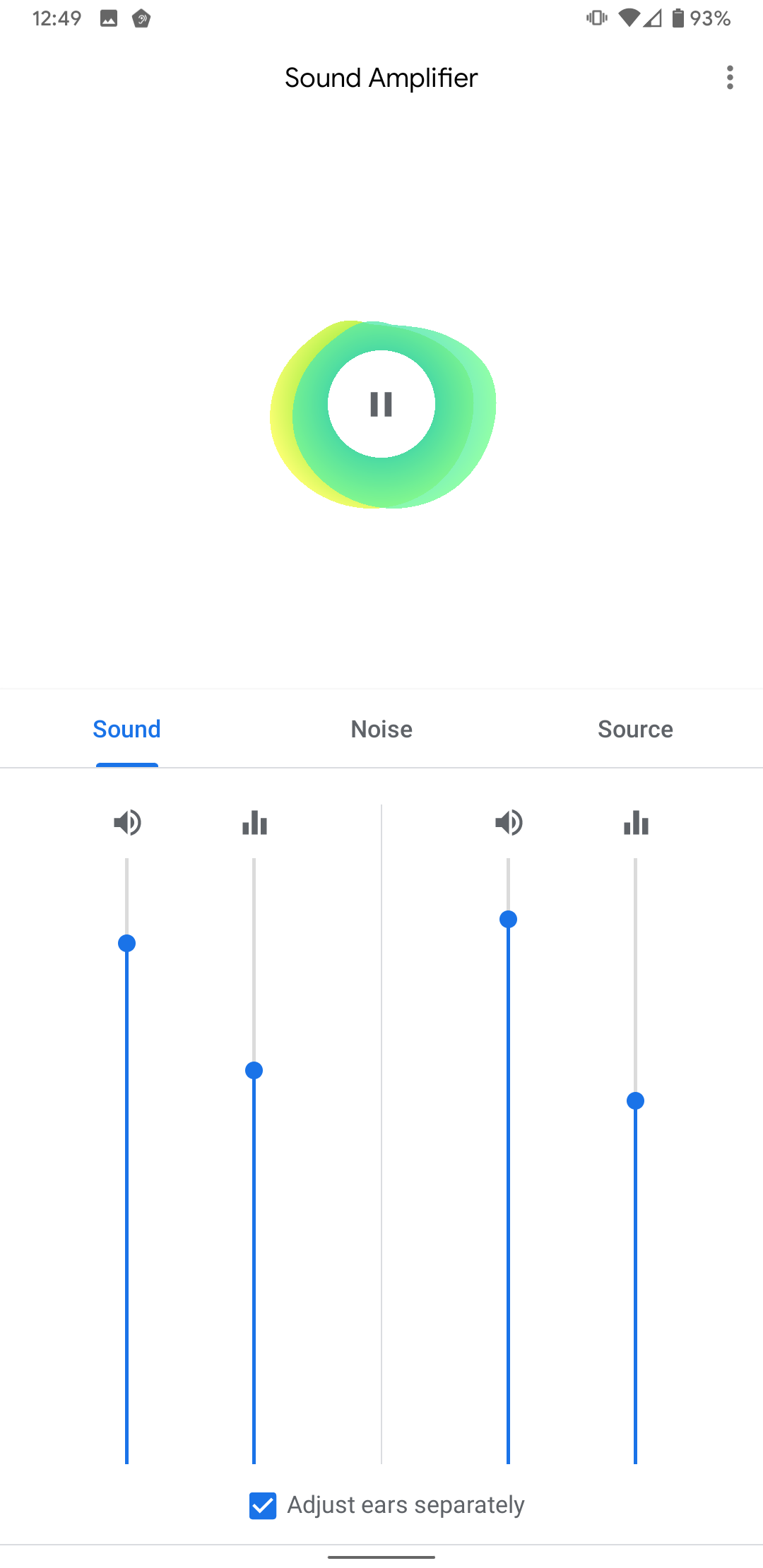Click the left ear volume speaker icon
This screenshot has height=1568, width=763.
127,822
